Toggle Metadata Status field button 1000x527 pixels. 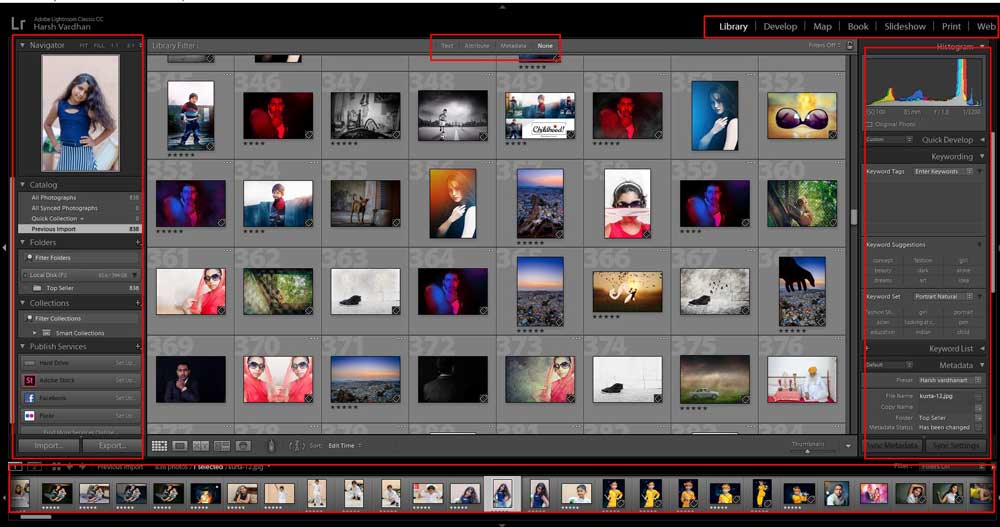click(x=978, y=427)
